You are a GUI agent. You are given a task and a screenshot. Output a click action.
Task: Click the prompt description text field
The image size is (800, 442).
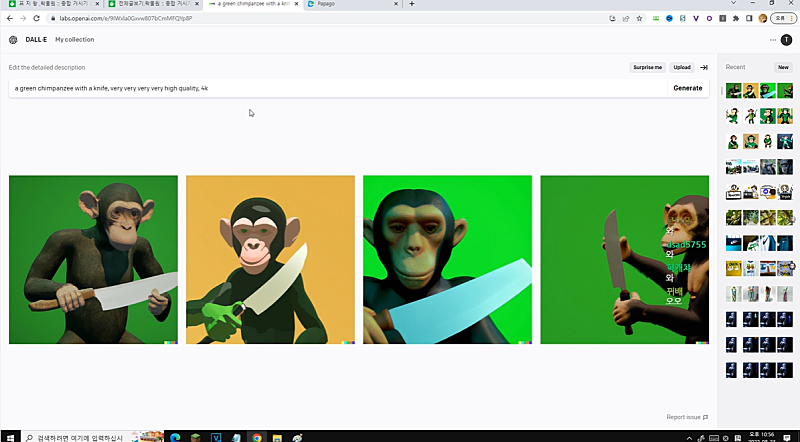[335, 88]
